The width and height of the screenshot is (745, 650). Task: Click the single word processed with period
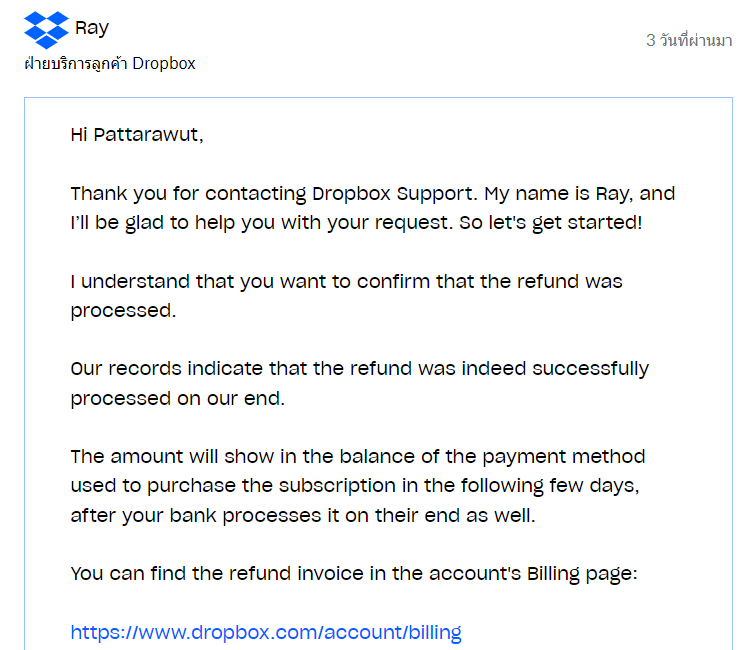(x=124, y=311)
